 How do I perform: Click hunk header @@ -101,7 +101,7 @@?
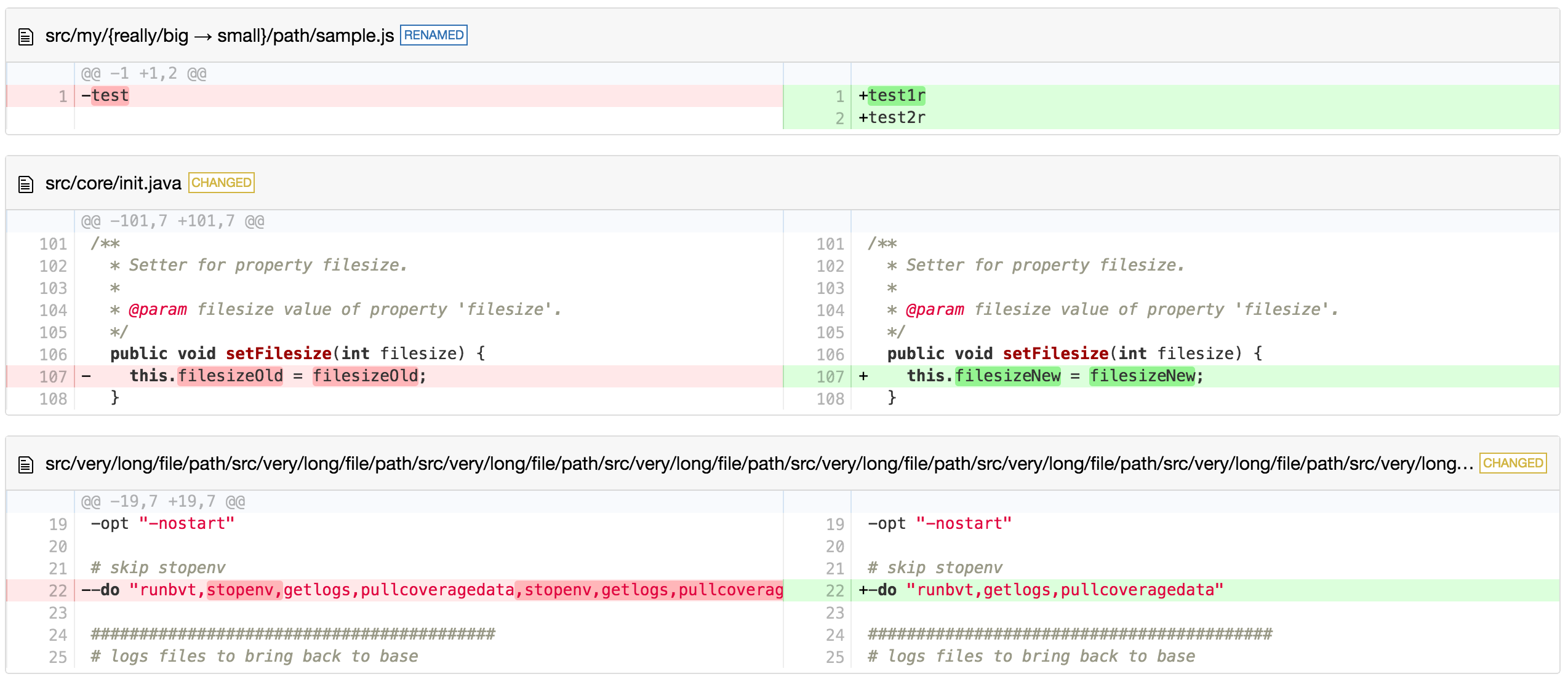click(x=172, y=221)
